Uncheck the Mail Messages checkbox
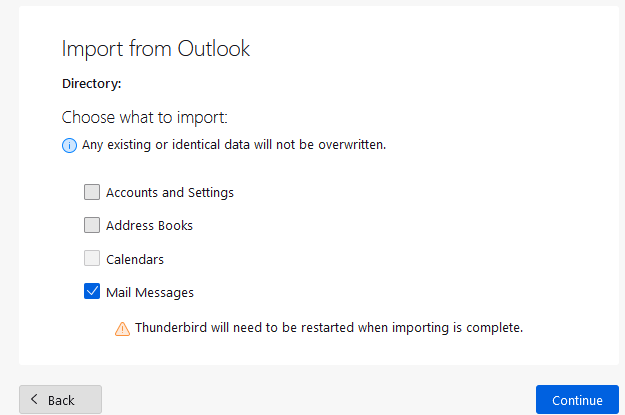Screen dimensions: 625x415 [92, 292]
